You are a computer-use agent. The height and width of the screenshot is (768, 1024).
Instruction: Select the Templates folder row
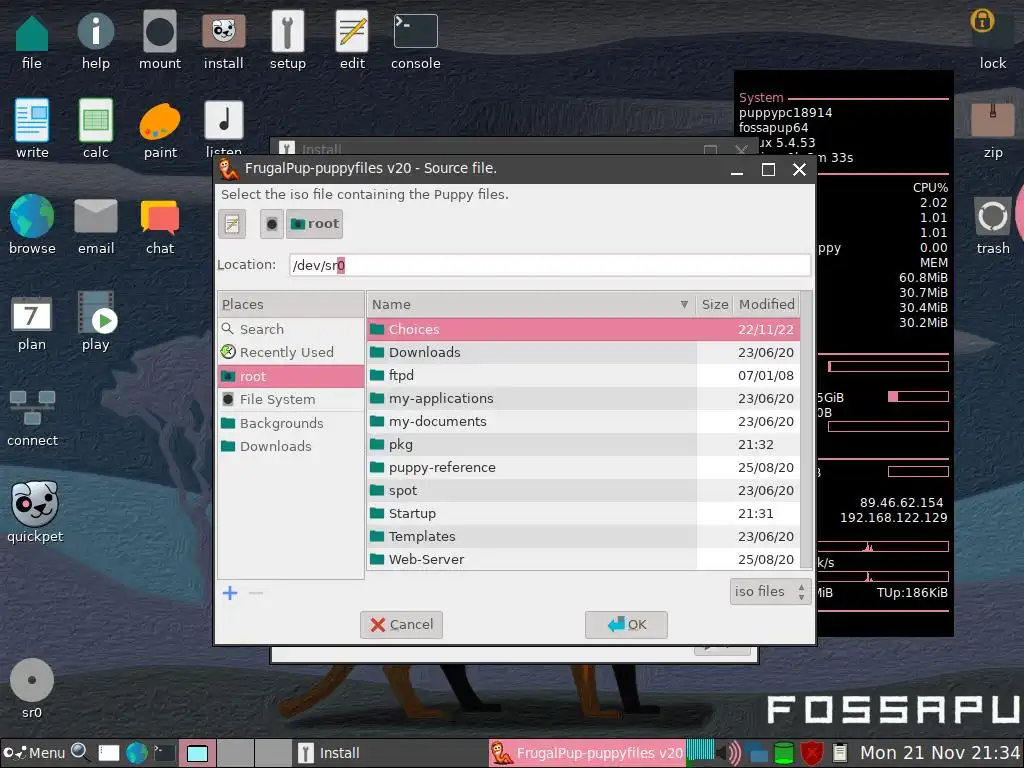click(583, 536)
